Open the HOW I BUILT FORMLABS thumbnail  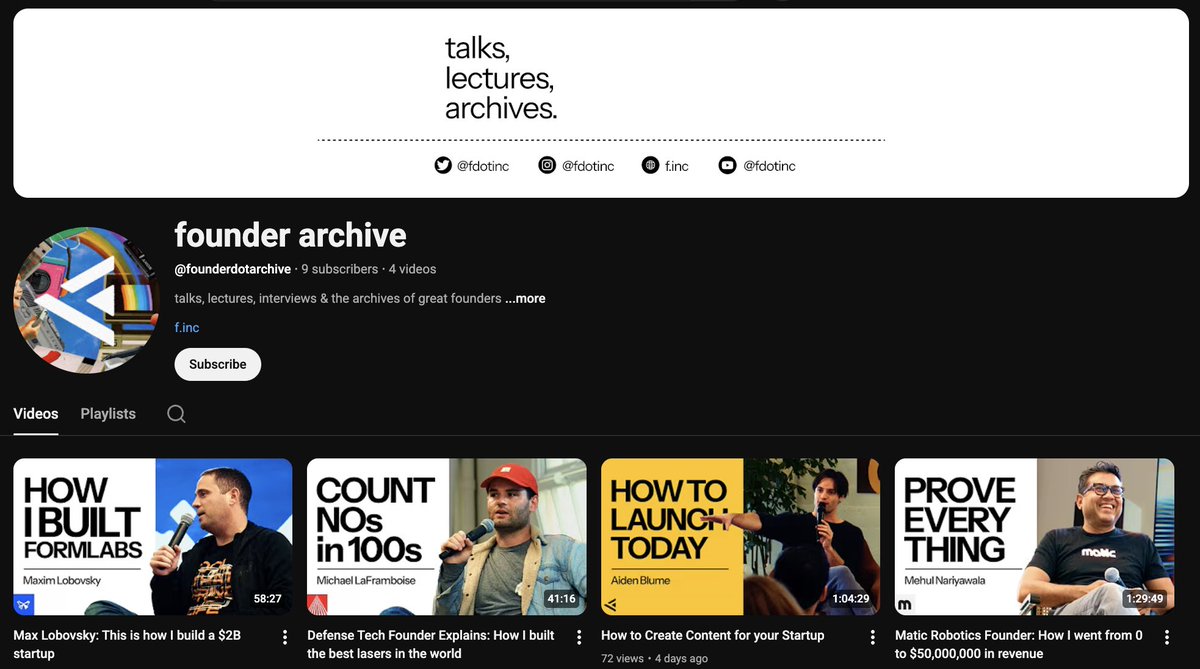[x=153, y=537]
